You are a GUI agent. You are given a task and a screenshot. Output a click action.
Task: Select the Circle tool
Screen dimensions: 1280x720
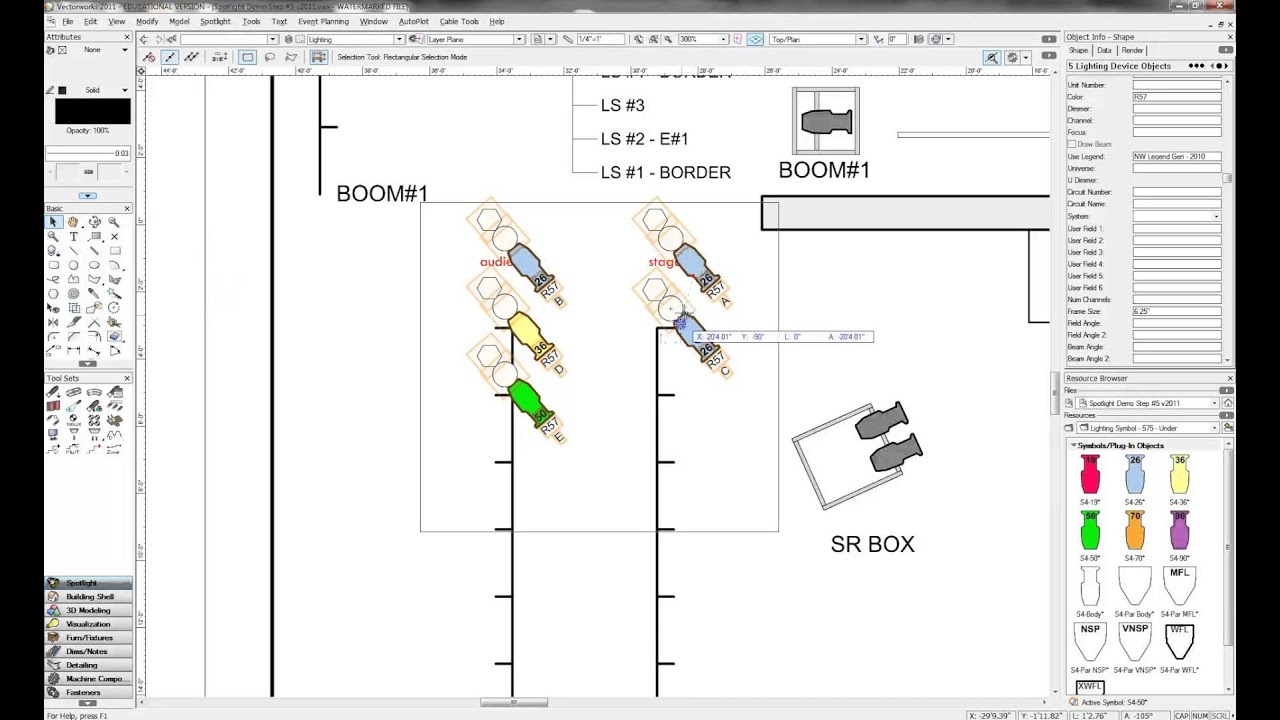click(x=74, y=265)
